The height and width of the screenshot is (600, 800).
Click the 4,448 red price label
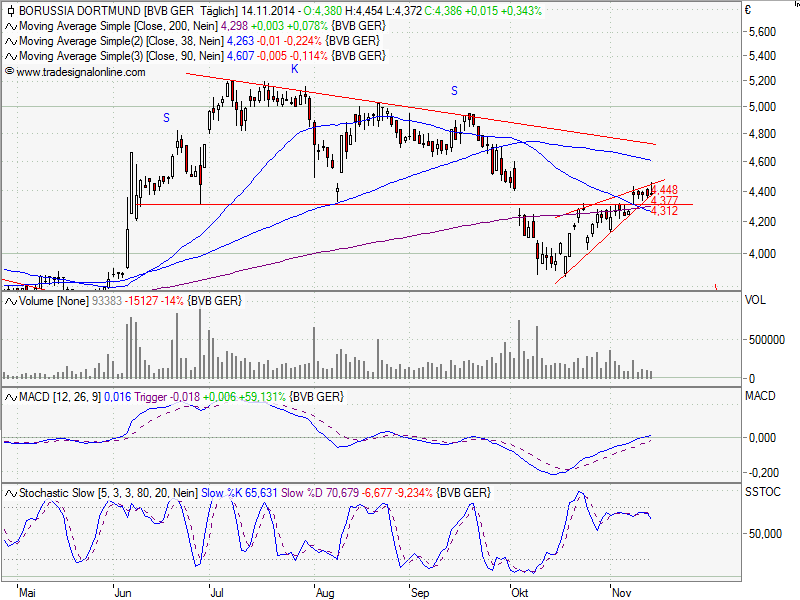pos(665,190)
